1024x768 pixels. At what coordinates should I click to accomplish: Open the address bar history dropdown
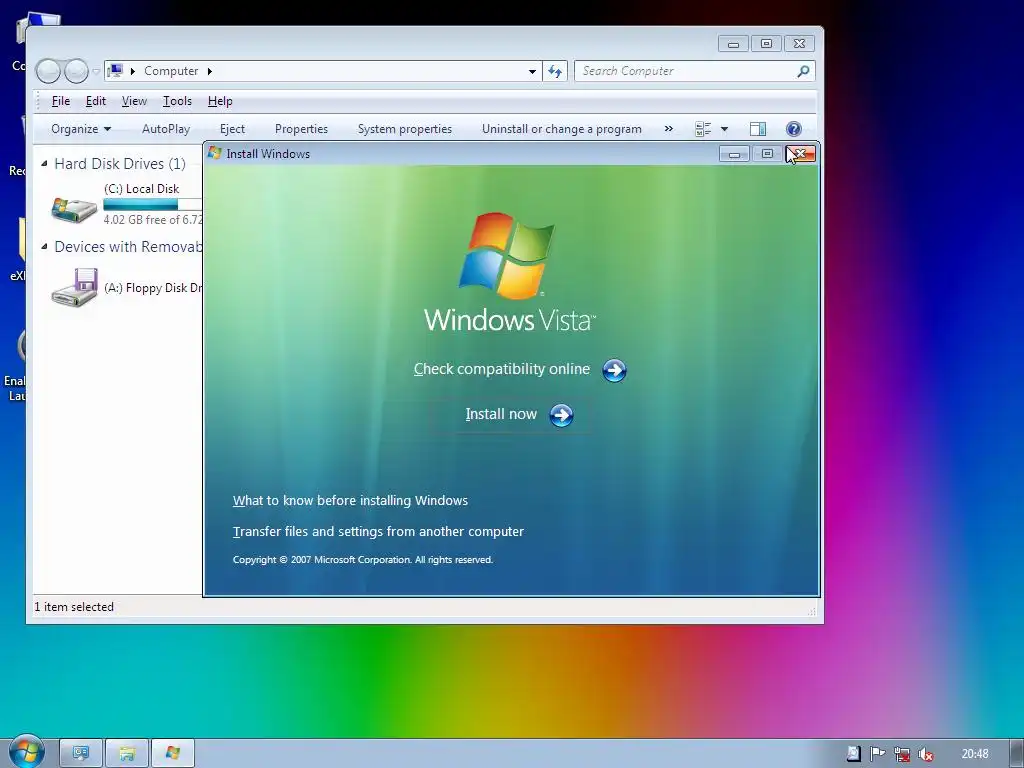[x=532, y=71]
